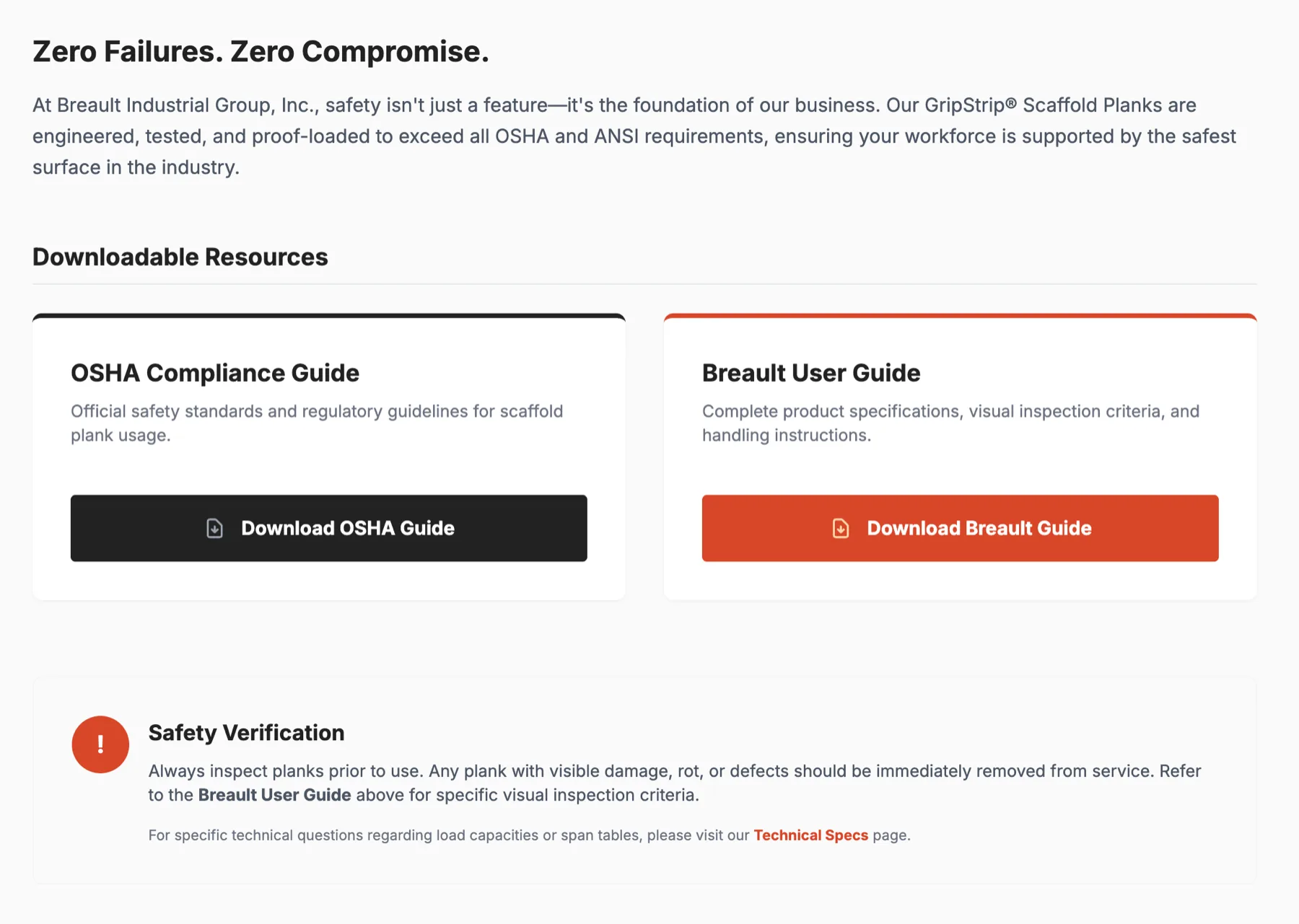Viewport: 1299px width, 924px height.
Task: Click bold Breault User Guide text in notice
Action: (274, 795)
